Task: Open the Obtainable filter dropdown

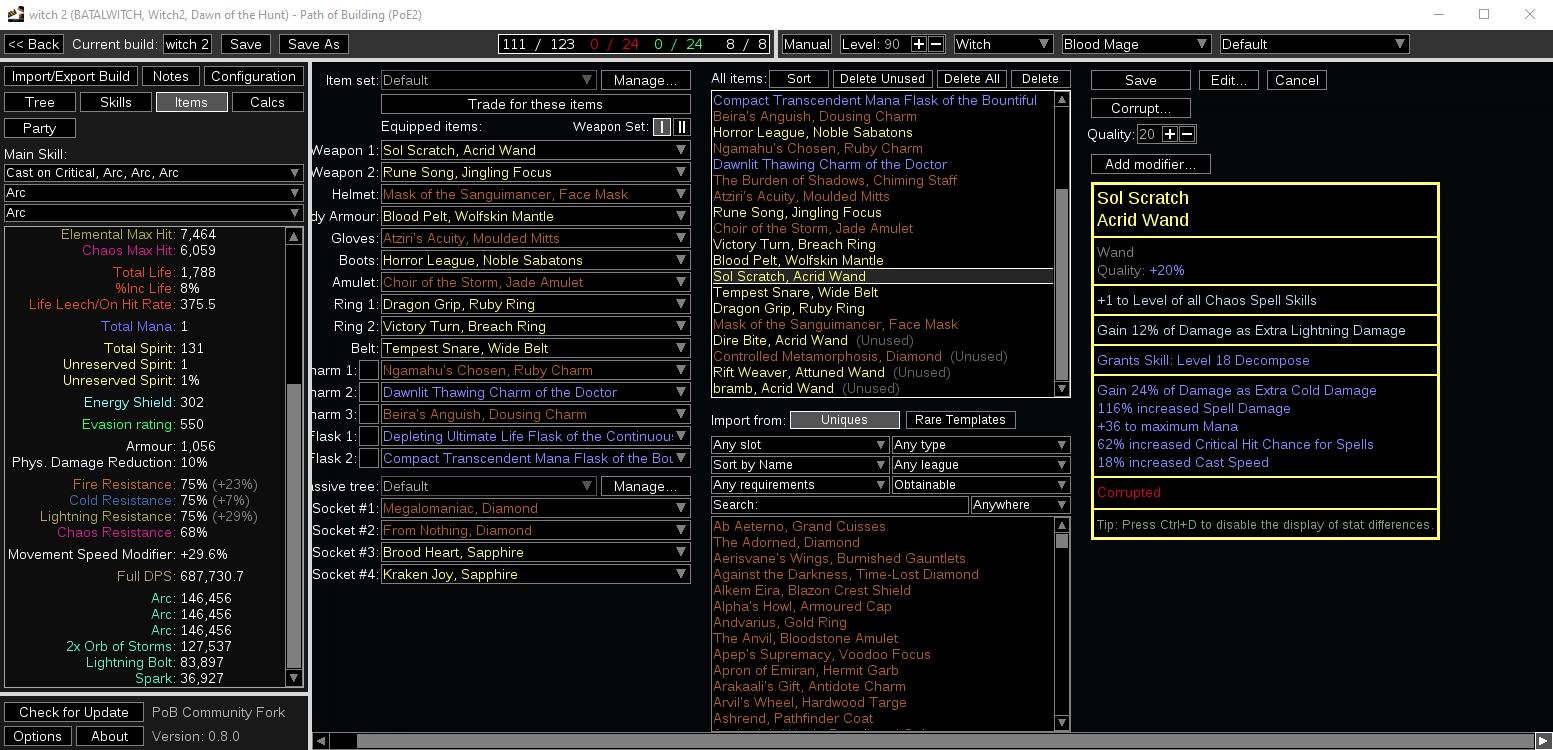Action: coord(981,485)
